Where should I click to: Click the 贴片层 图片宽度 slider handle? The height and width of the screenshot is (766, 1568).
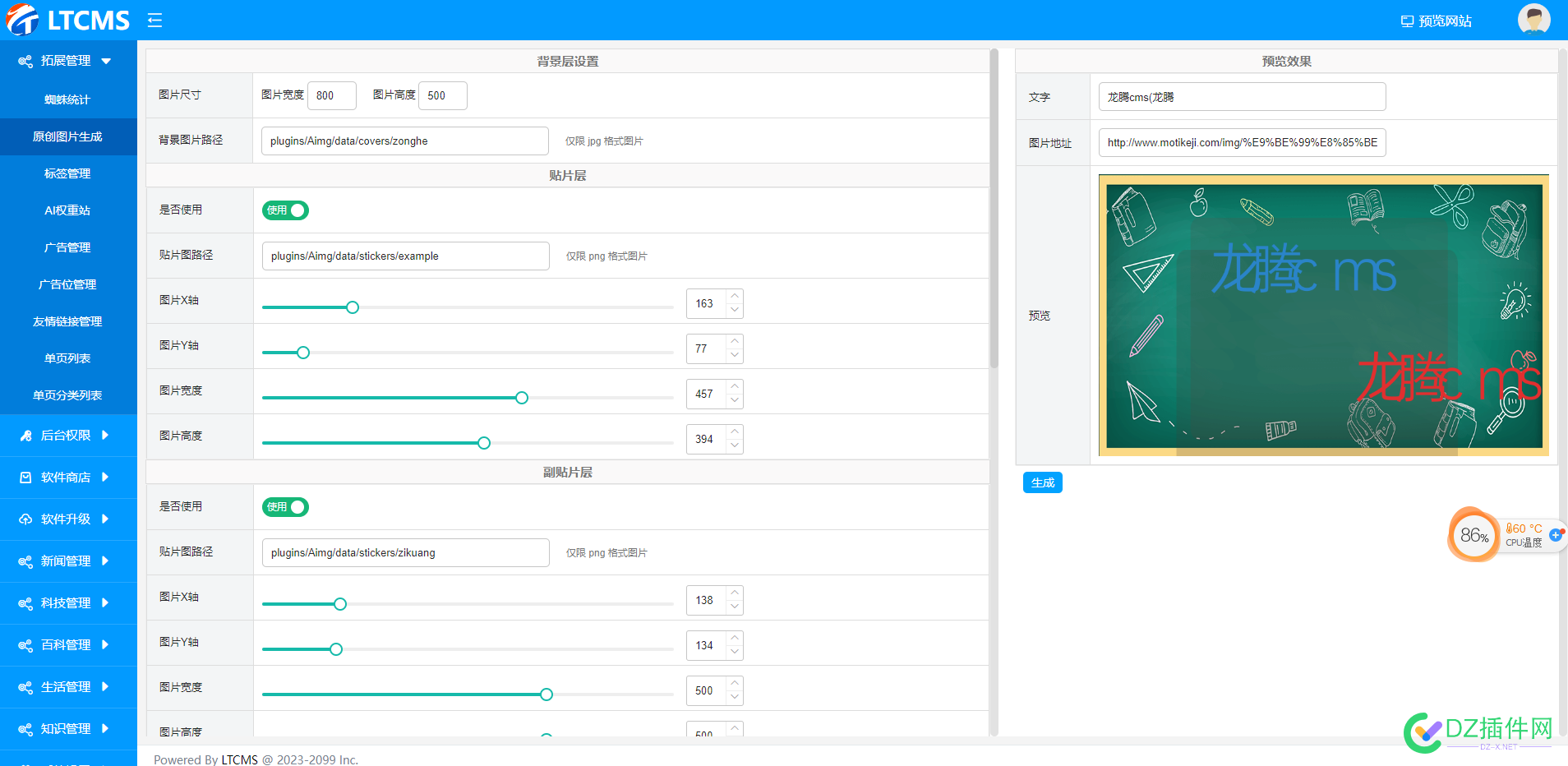(x=522, y=398)
